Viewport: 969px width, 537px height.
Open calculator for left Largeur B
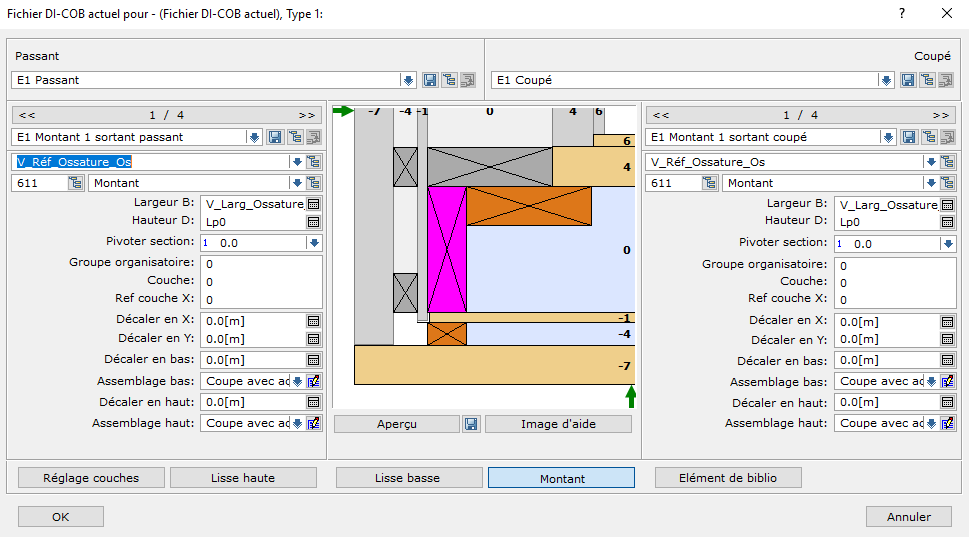313,204
